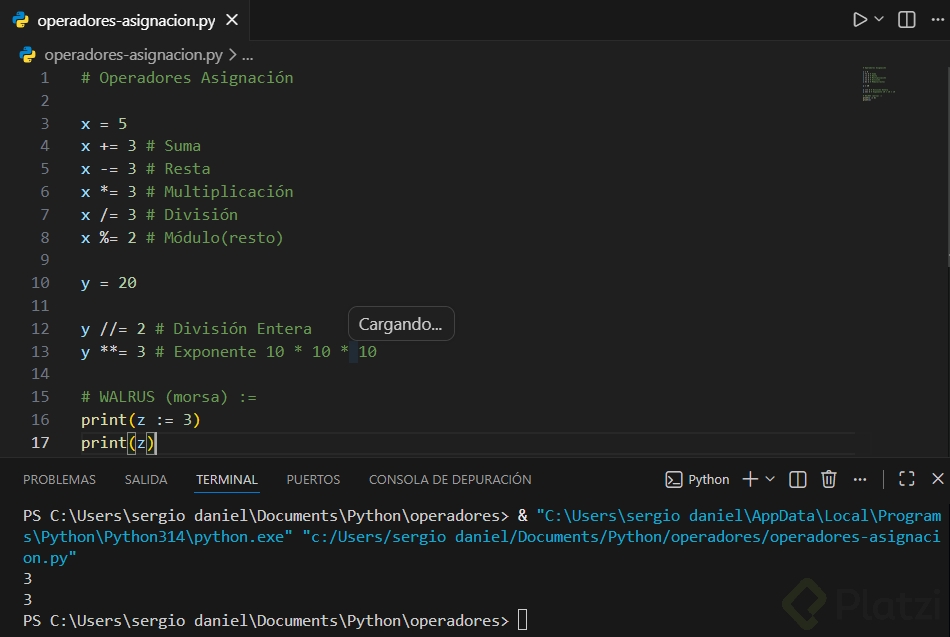Open the SALIDA panel tab
Screen dimensions: 950x637
point(146,479)
